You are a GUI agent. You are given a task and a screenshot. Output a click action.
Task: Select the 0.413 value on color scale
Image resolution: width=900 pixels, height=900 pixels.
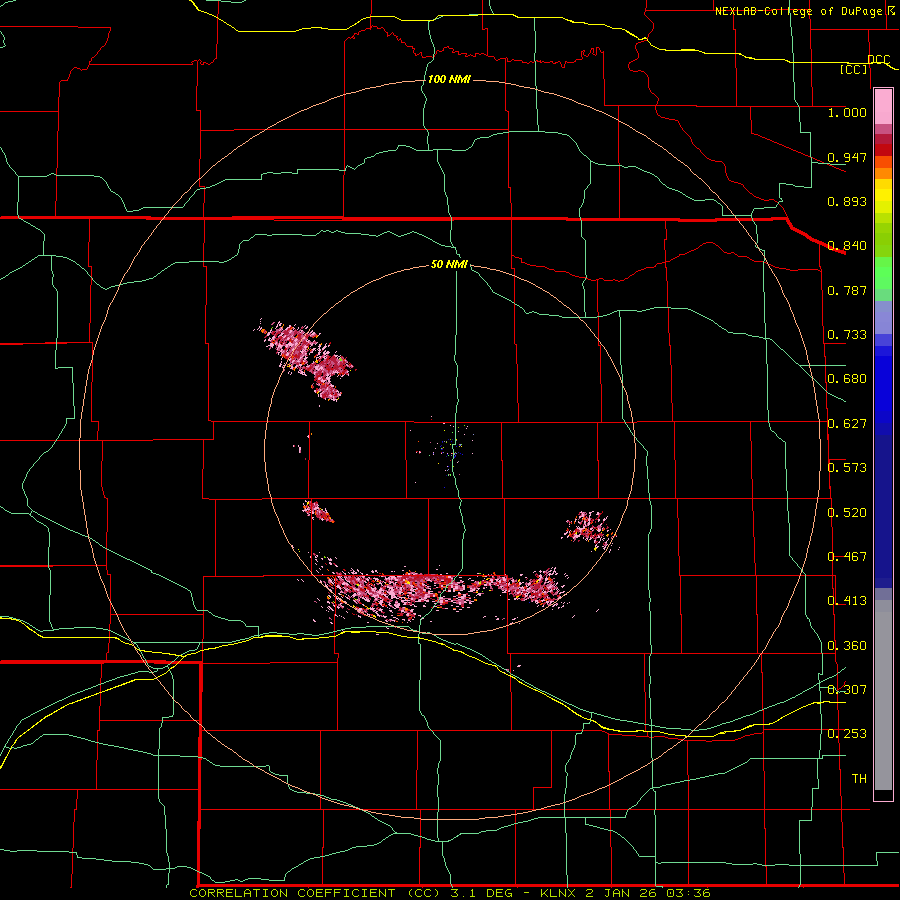847,601
